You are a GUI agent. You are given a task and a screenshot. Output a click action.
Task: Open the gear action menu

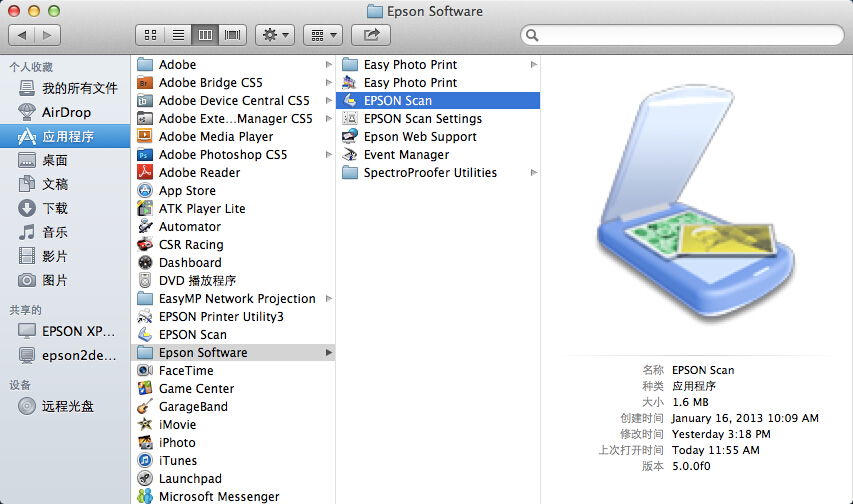275,35
